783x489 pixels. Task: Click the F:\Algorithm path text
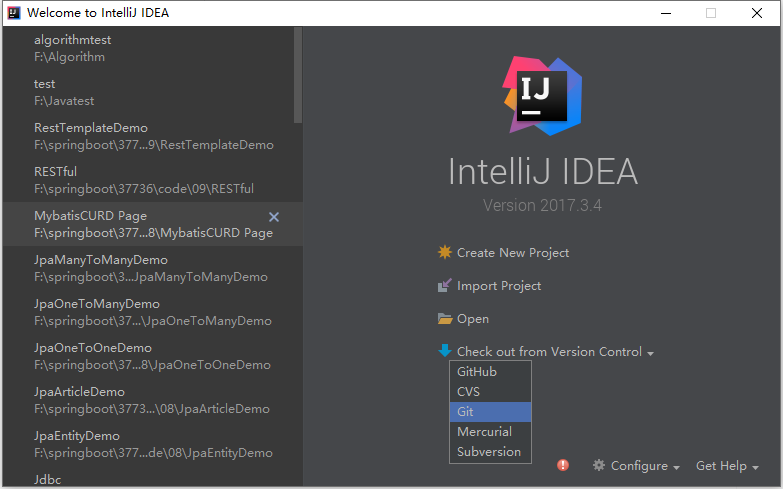pos(69,57)
